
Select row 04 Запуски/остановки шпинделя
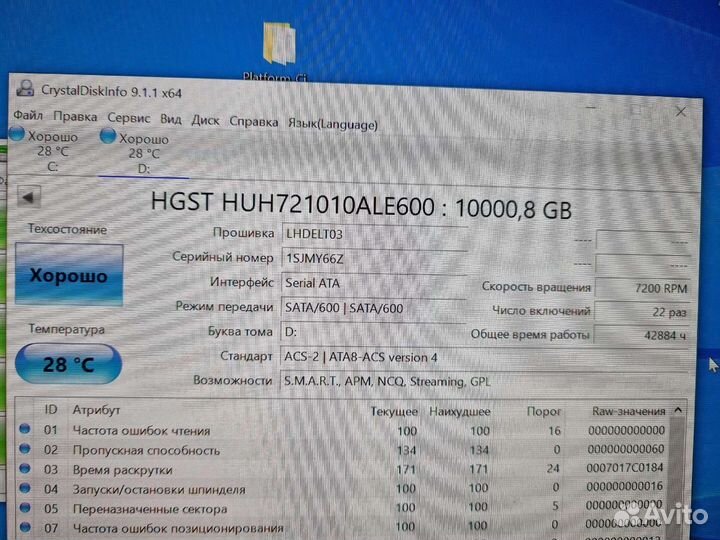coord(342,489)
